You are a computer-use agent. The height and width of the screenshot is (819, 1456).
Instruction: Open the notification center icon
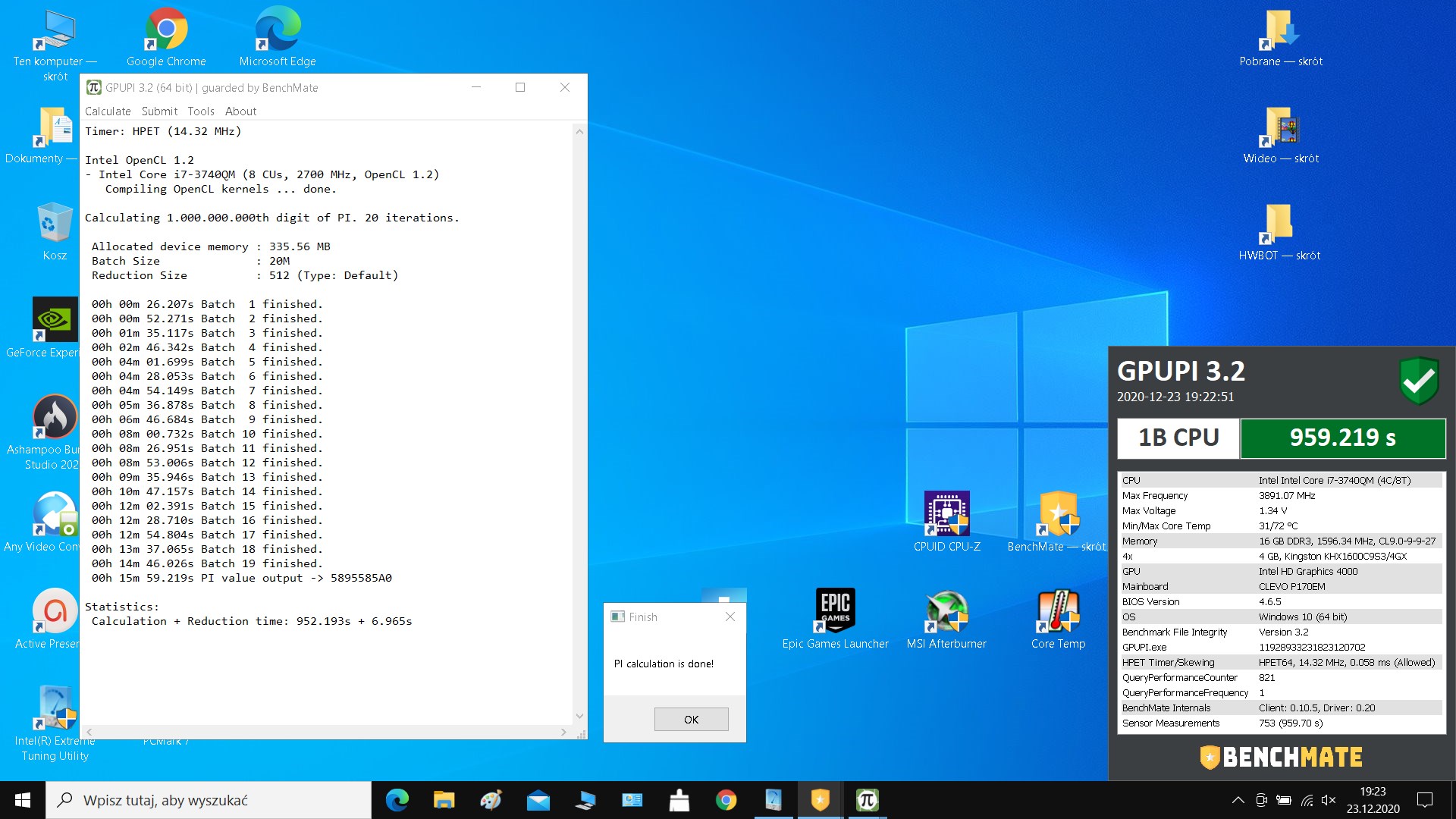(1425, 800)
